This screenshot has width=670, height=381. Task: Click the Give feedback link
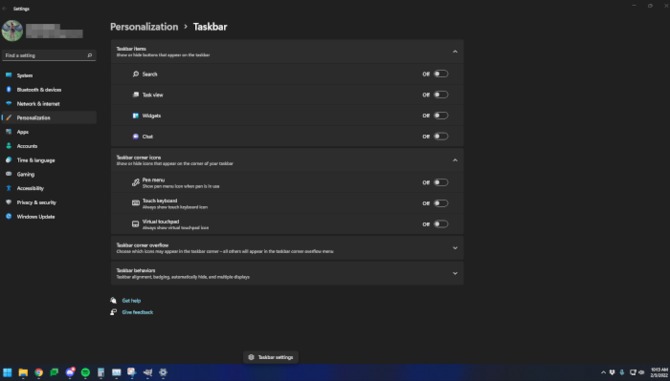(x=137, y=312)
